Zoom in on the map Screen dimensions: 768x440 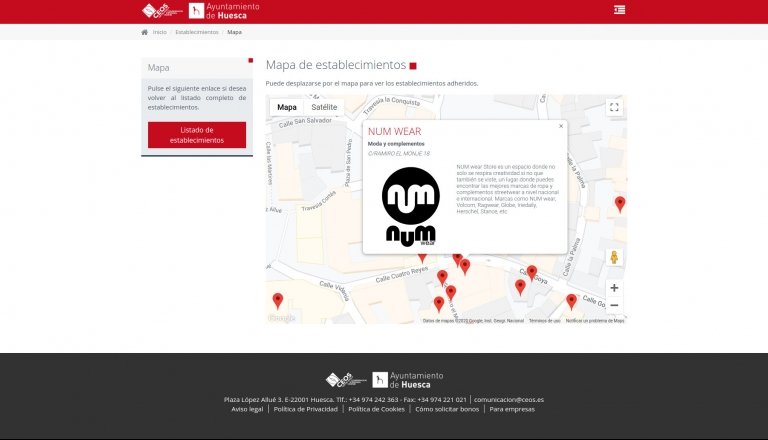[614, 288]
